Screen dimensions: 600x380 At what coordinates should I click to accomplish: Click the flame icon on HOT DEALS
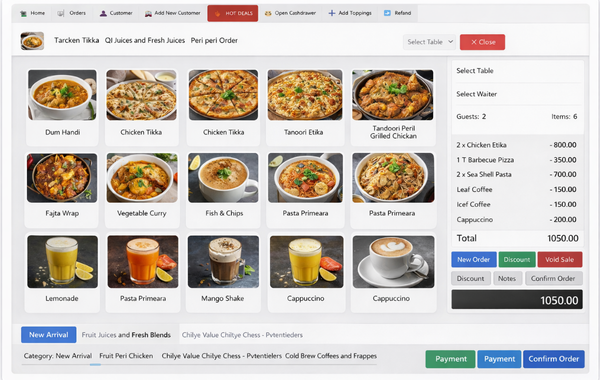click(217, 13)
